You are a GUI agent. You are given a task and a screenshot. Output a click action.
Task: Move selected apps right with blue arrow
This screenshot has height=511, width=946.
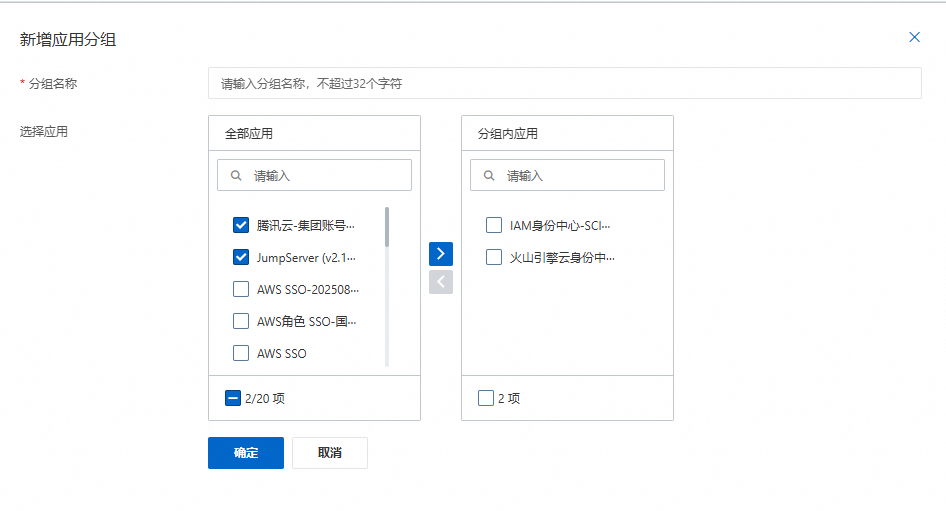(441, 254)
